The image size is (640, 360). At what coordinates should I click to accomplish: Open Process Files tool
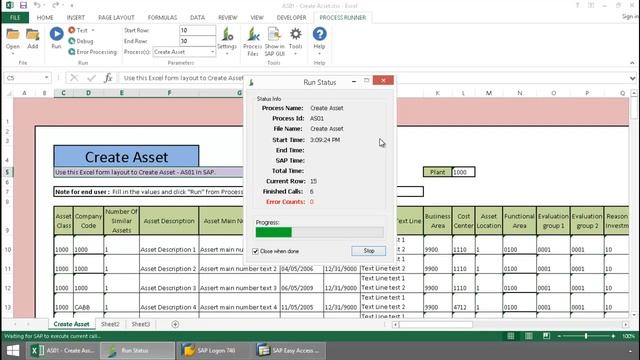[x=253, y=34]
